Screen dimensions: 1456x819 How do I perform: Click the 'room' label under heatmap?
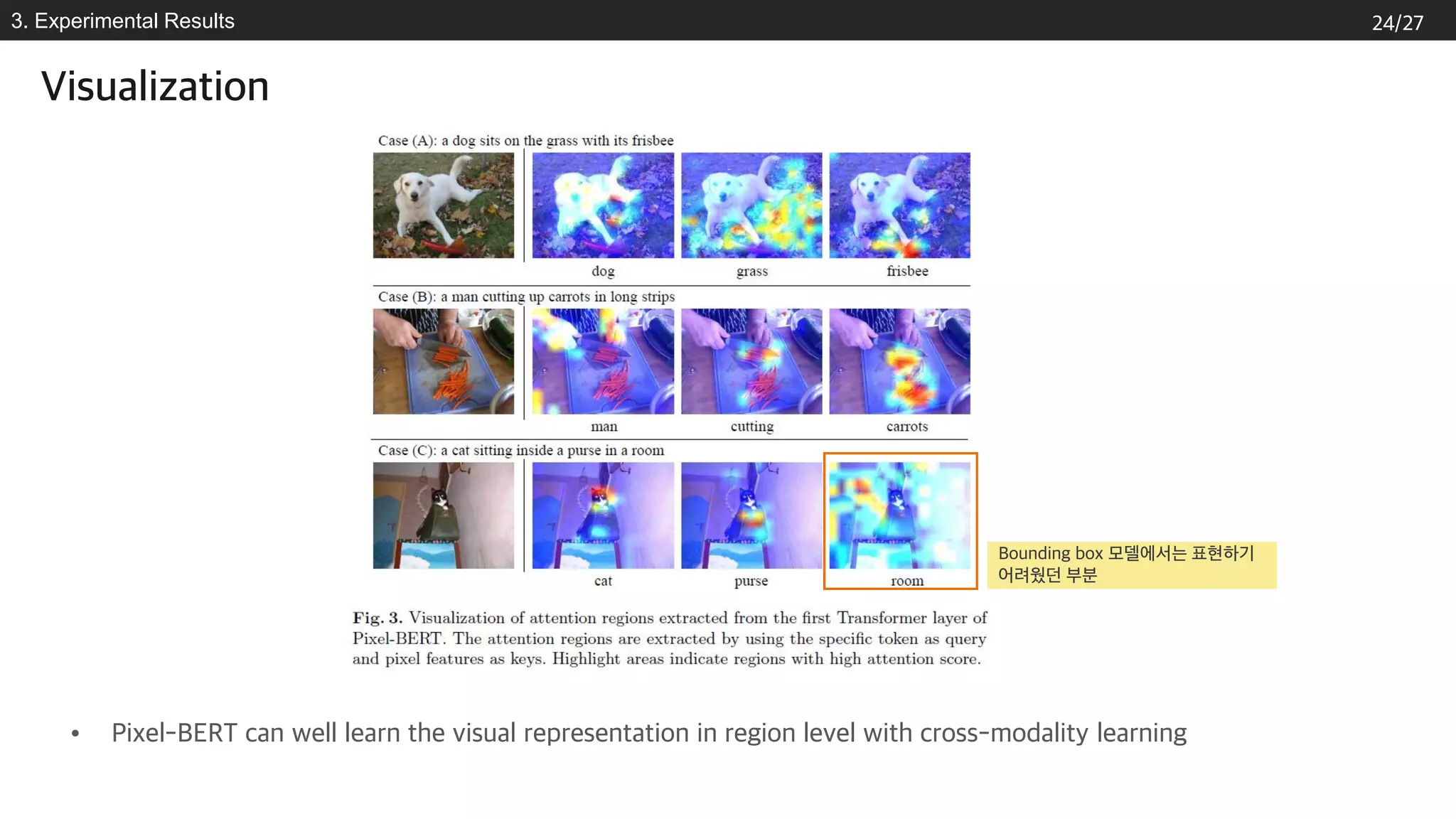(x=907, y=581)
